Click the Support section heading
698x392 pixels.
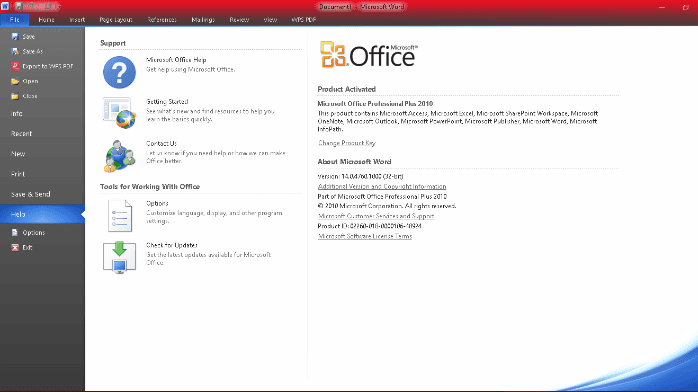click(113, 43)
